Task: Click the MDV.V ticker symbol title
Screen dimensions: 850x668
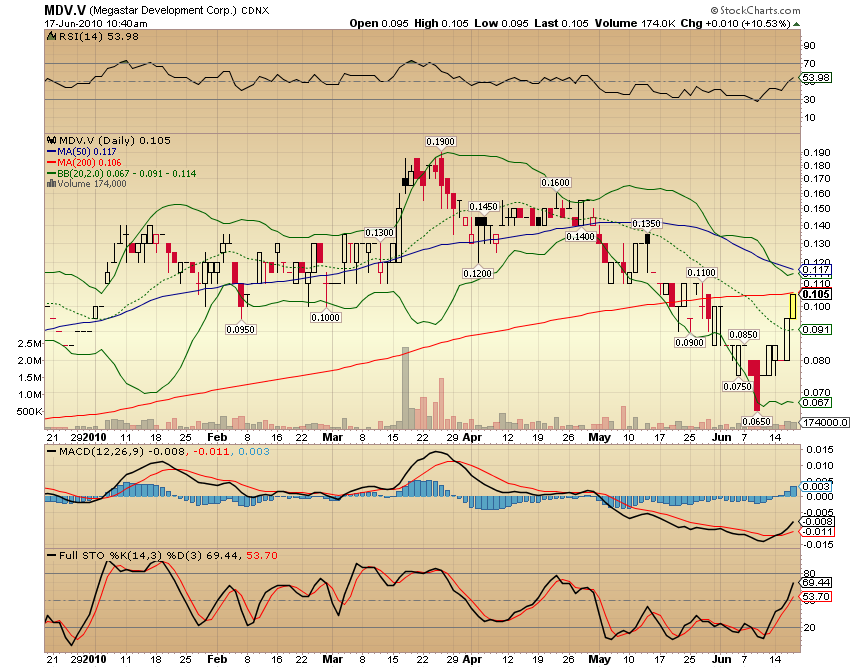Action: [x=65, y=10]
